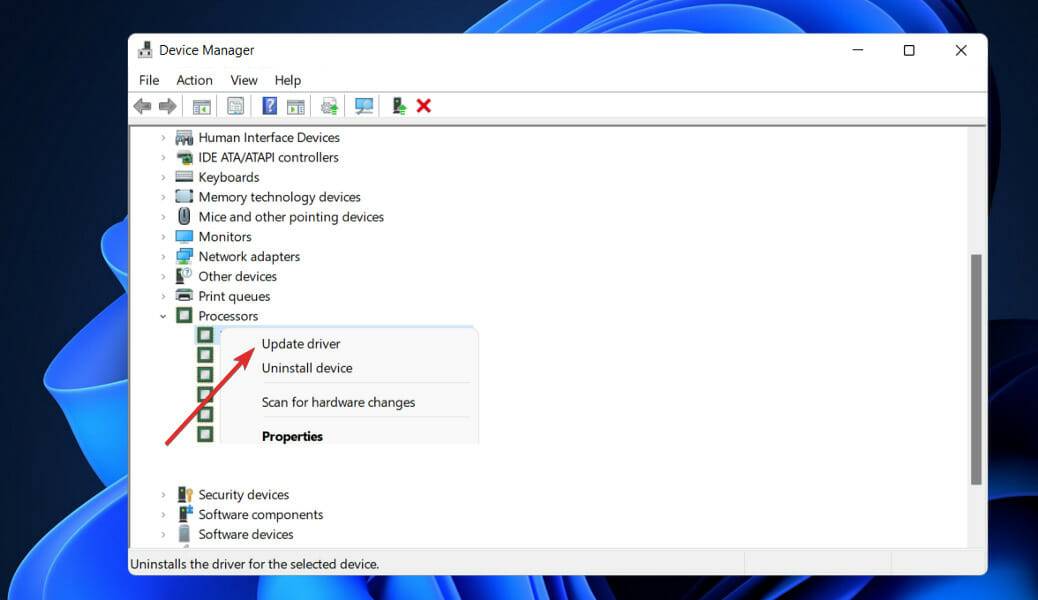1038x600 pixels.
Task: Click the Forward navigation arrow
Action: (165, 105)
